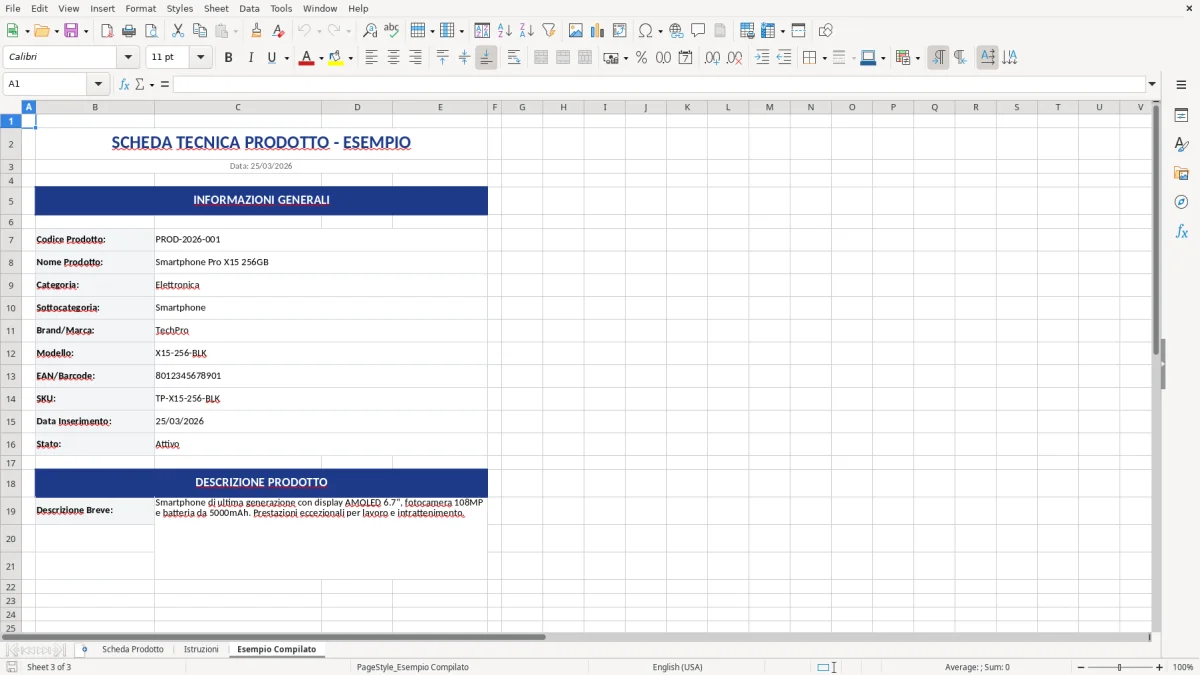Open Background Color palette dropdown arrow
Viewport: 1200px width, 675px height.
pos(351,58)
